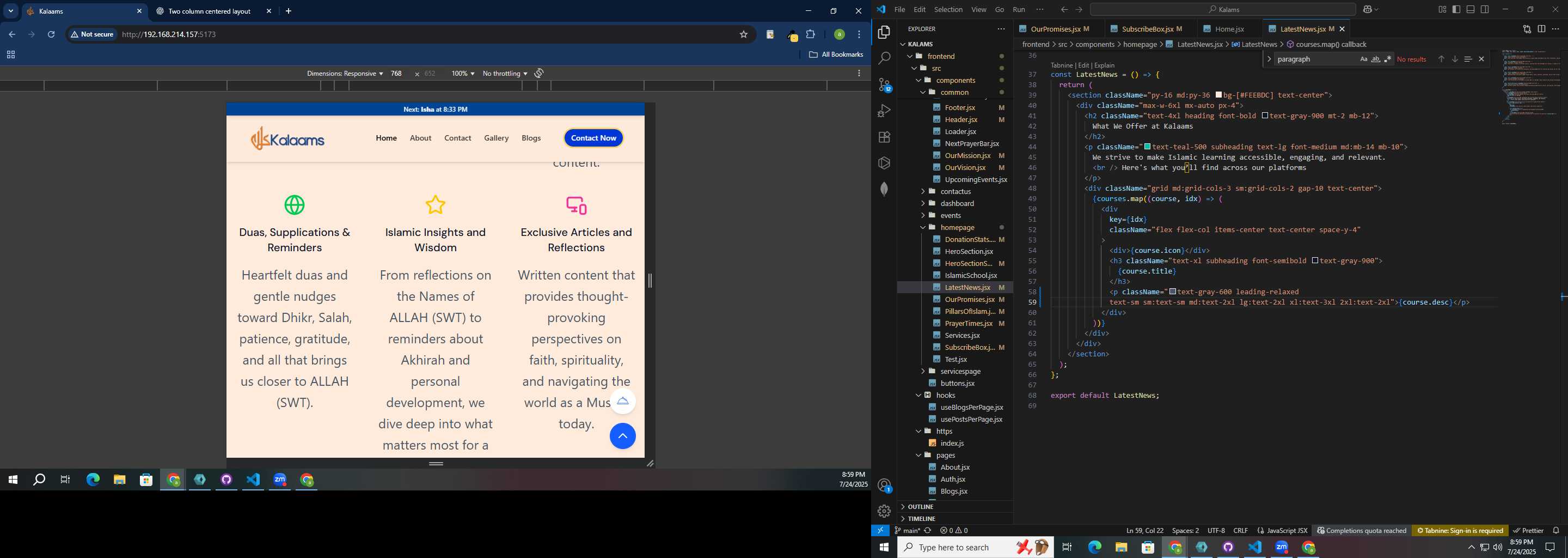The width and height of the screenshot is (1568, 558).
Task: Expand the replace toggle in find widget
Action: [x=1269, y=59]
